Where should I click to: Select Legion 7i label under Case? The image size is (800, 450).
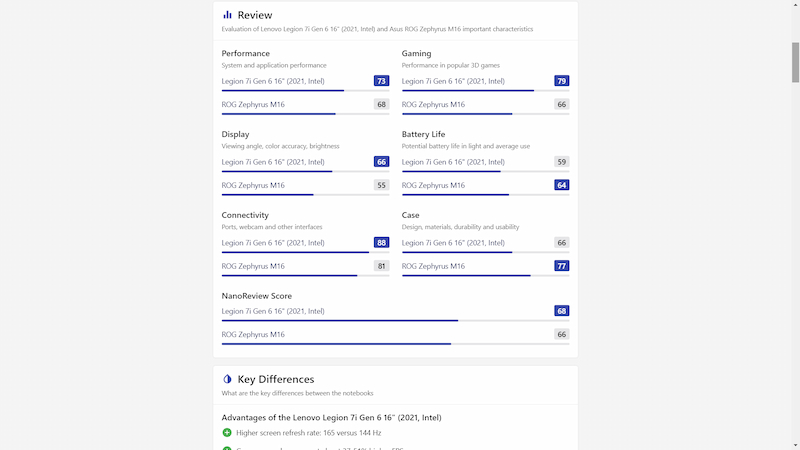[x=453, y=243]
